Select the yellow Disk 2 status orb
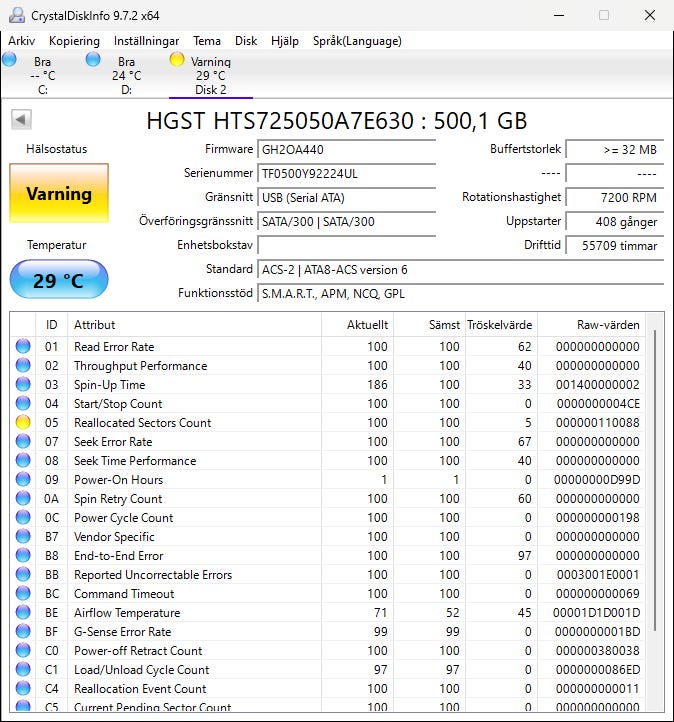 (177, 60)
